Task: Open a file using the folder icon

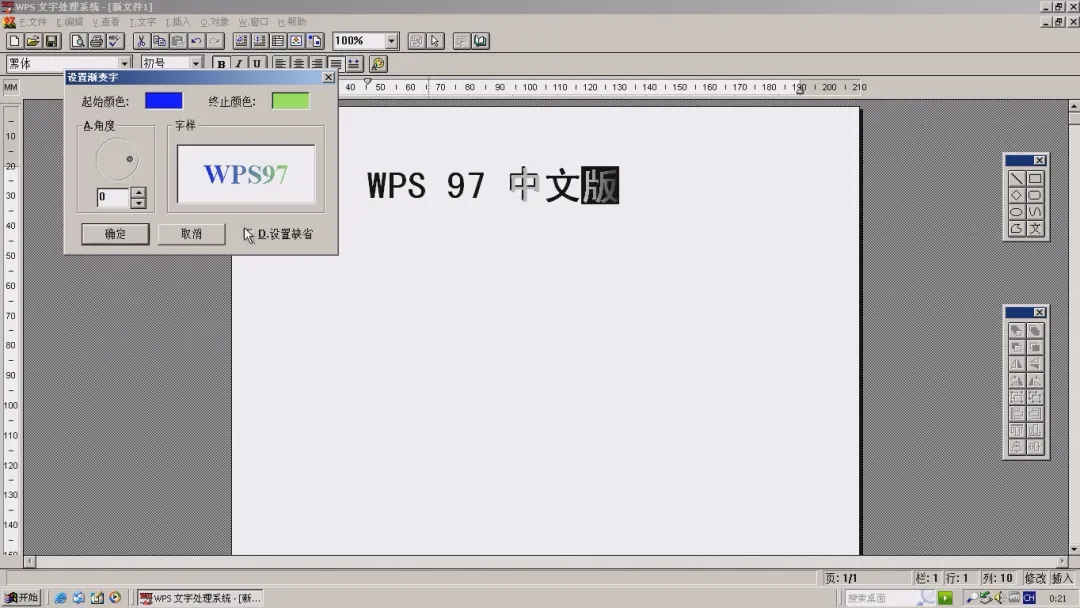Action: pyautogui.click(x=32, y=41)
